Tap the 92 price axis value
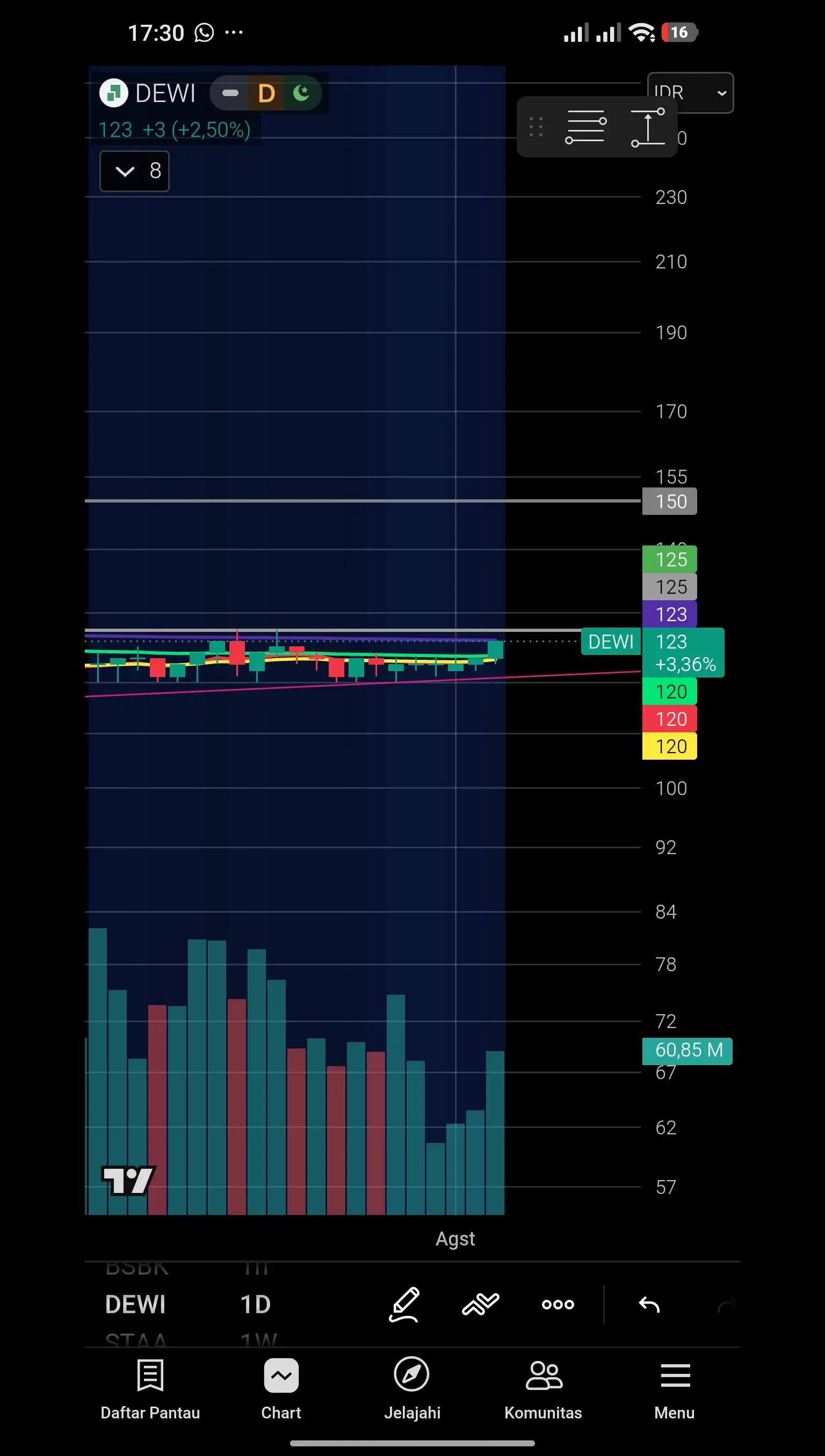825x1456 pixels. [x=666, y=847]
